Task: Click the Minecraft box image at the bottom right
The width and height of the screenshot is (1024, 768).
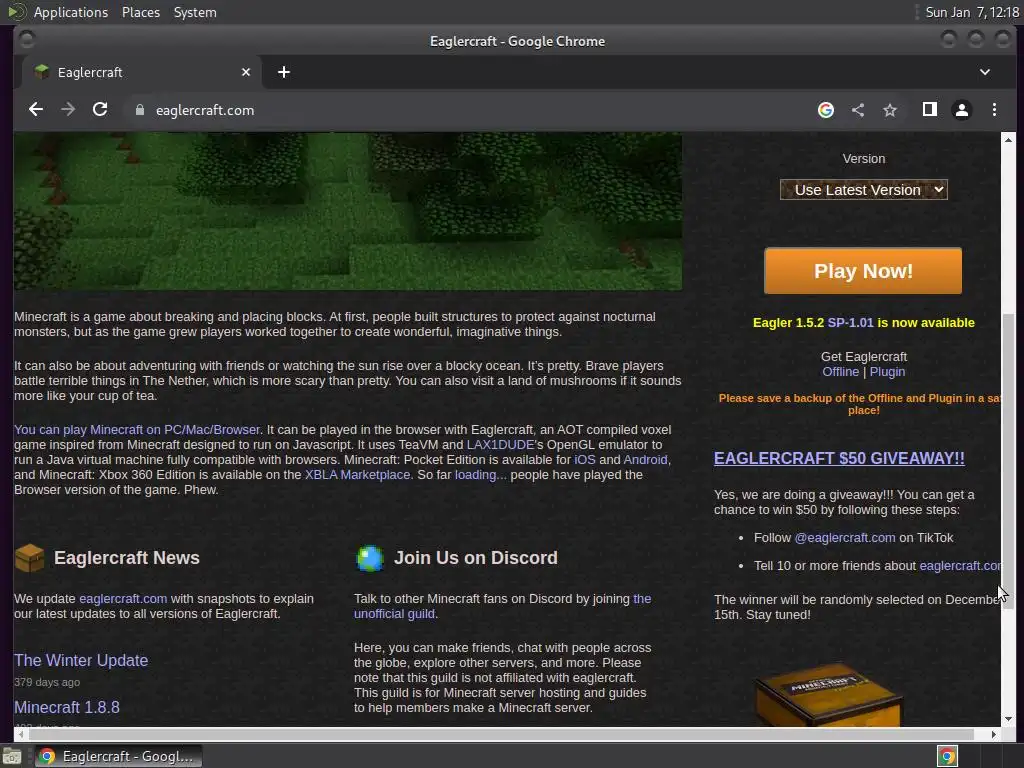Action: pyautogui.click(x=829, y=694)
